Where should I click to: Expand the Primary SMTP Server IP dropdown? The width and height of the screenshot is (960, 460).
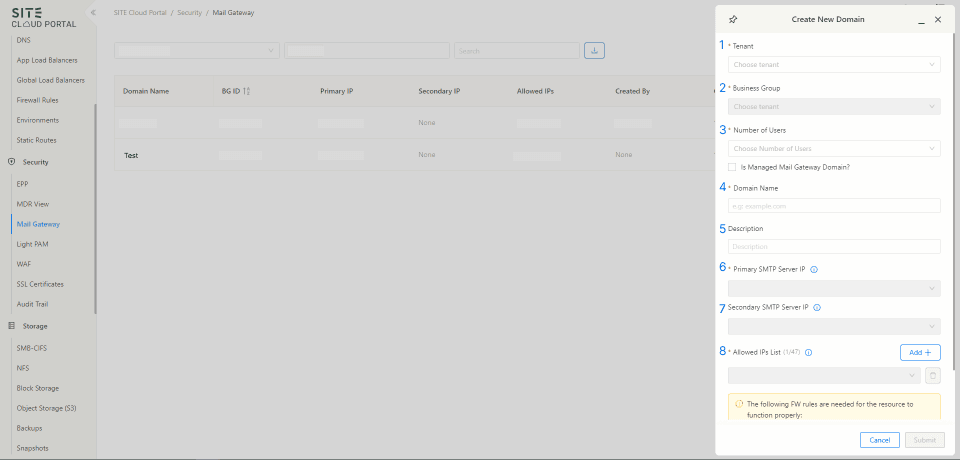[x=834, y=289]
